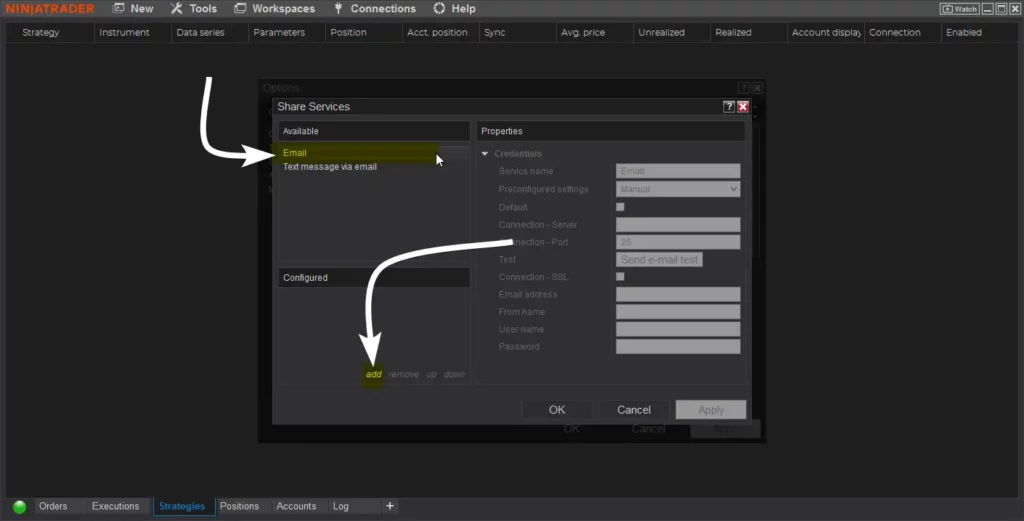Maximize the NinjaTrader window
The width and height of the screenshot is (1024, 521).
[1000, 8]
